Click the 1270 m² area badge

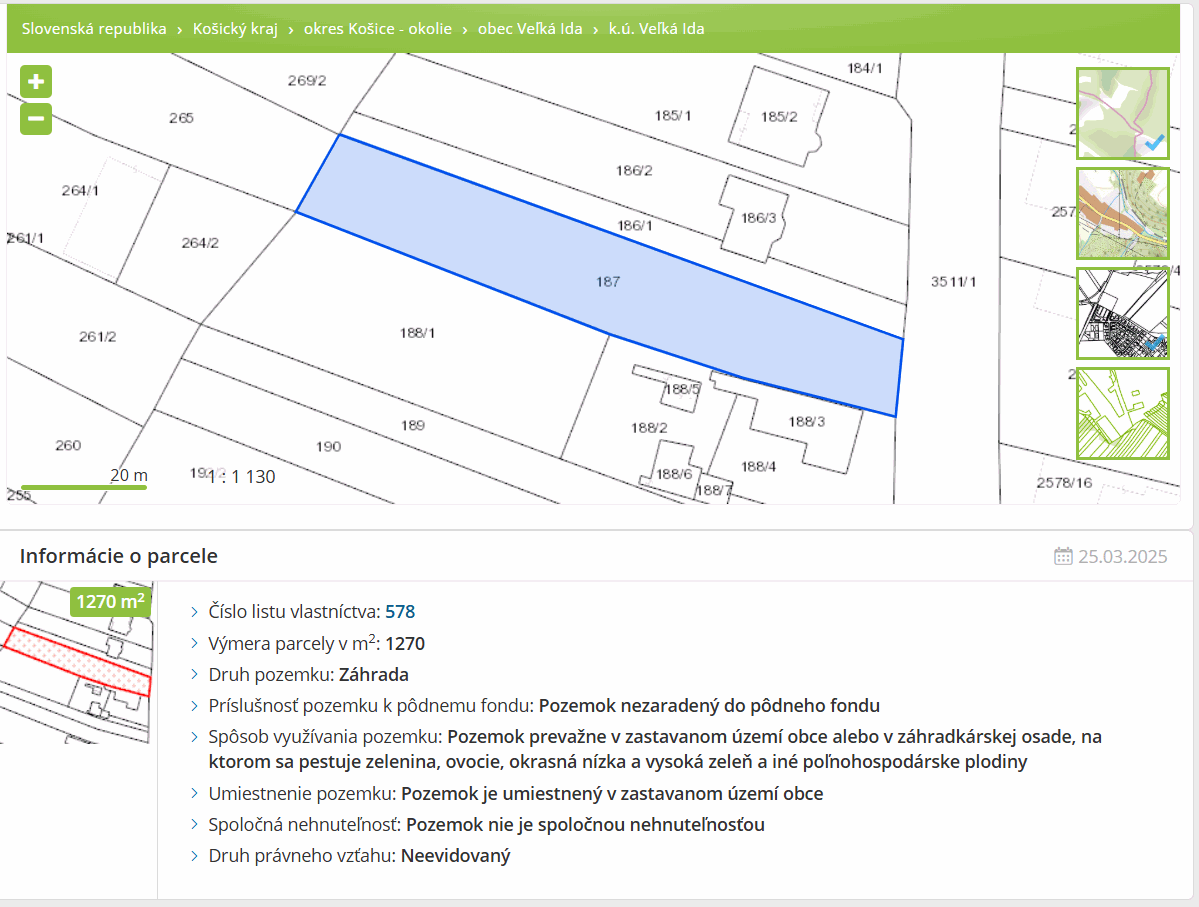tap(110, 602)
